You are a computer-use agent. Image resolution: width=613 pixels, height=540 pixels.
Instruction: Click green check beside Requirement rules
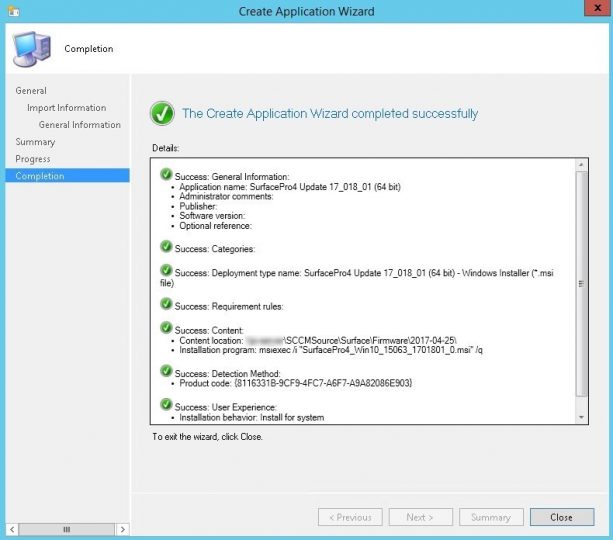click(165, 305)
